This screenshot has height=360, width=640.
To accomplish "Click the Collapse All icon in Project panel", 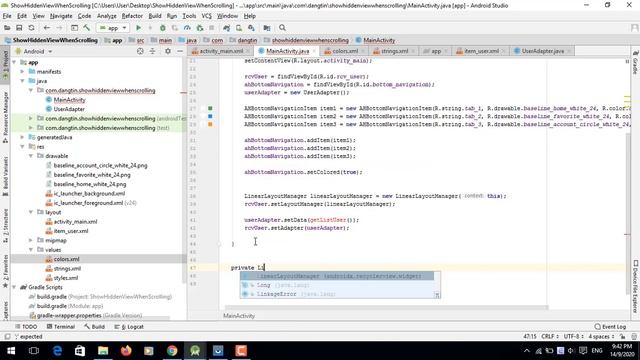I will pos(152,51).
